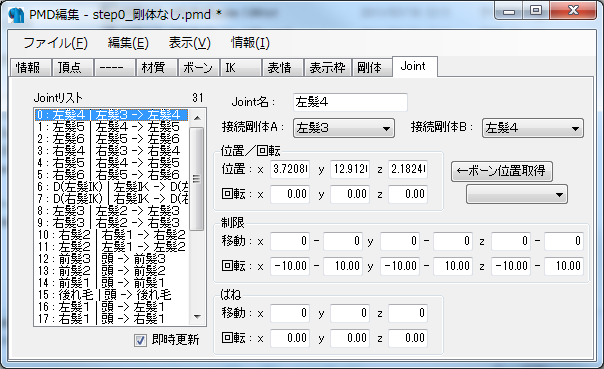Click 制限 回転 x minimum field -10.00
This screenshot has width=604, height=369.
point(290,266)
